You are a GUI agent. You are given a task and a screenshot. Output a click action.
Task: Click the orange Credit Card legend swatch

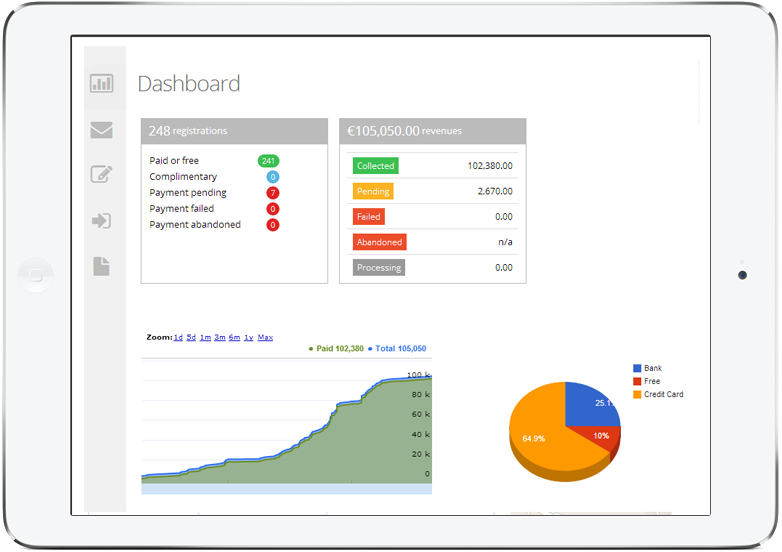tap(637, 394)
